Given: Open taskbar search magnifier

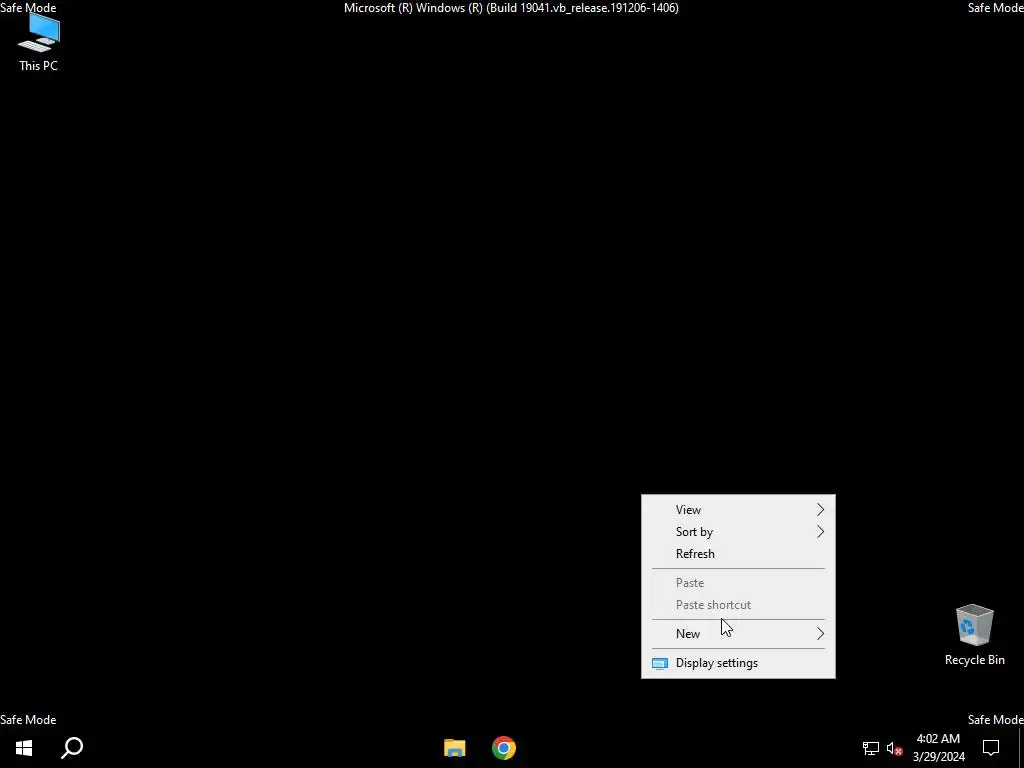Looking at the screenshot, I should click(x=72, y=748).
